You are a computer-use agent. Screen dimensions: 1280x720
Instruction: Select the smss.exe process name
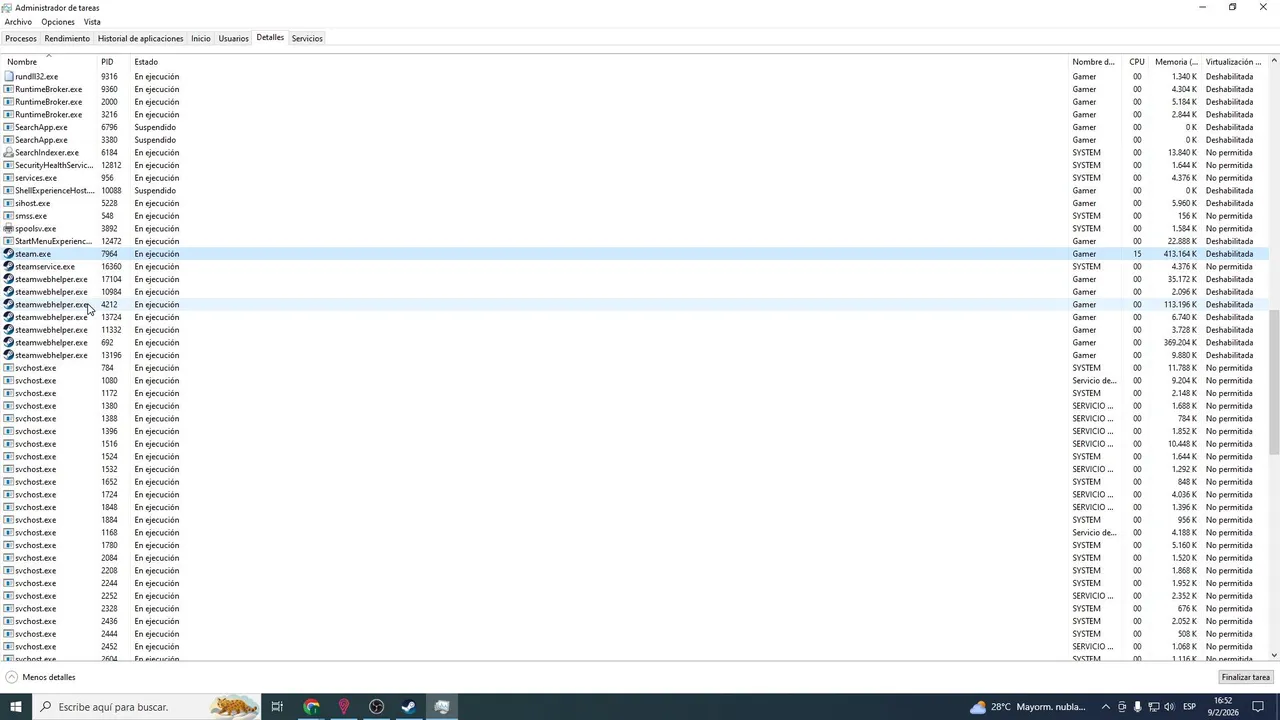31,216
